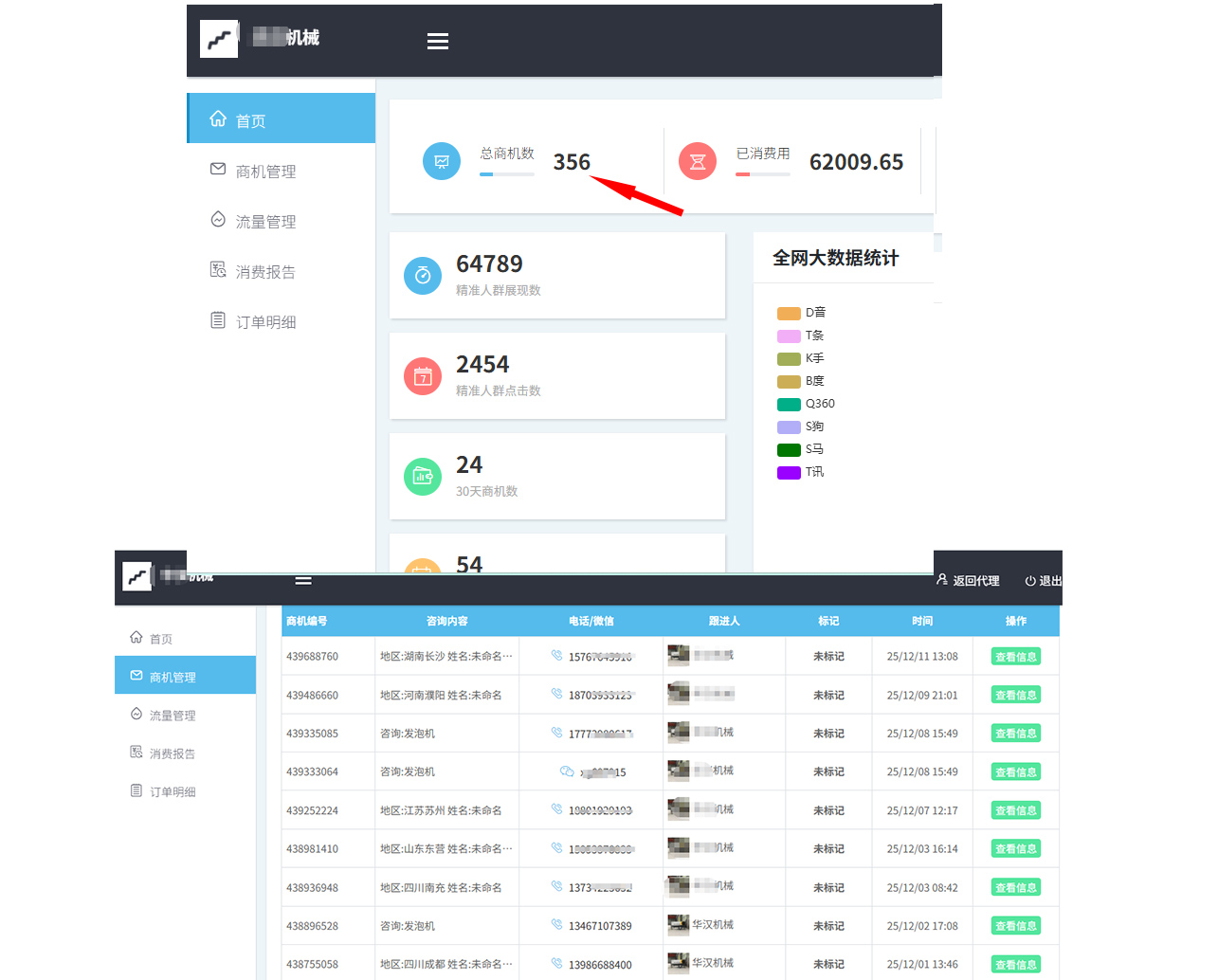Click the 时间 column header
Viewport: 1218px width, 980px height.
click(921, 621)
